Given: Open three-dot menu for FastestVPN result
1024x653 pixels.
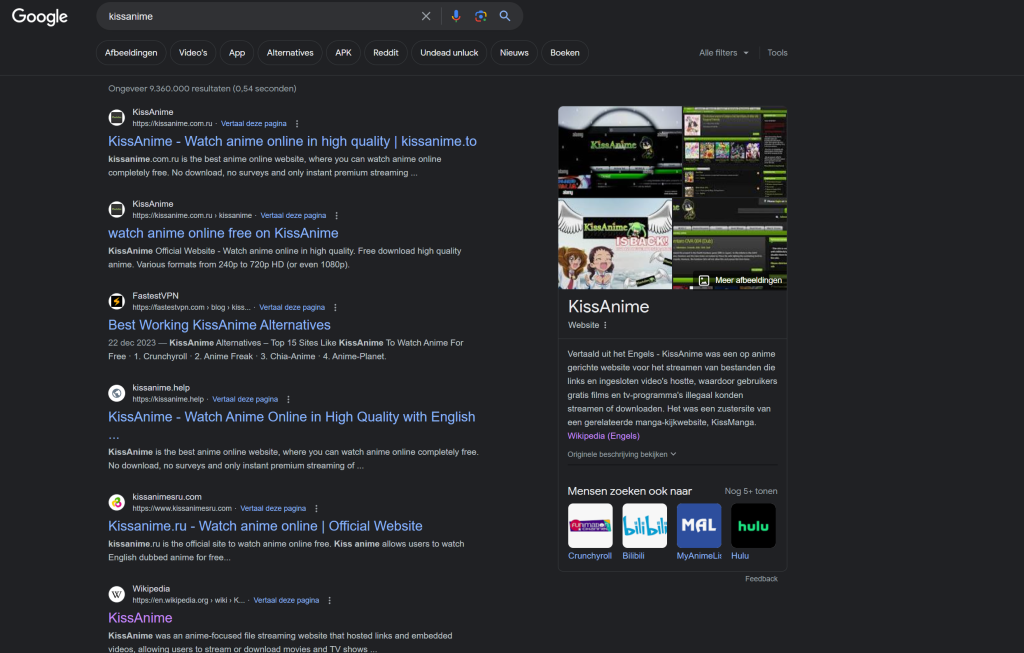Looking at the screenshot, I should 335,308.
